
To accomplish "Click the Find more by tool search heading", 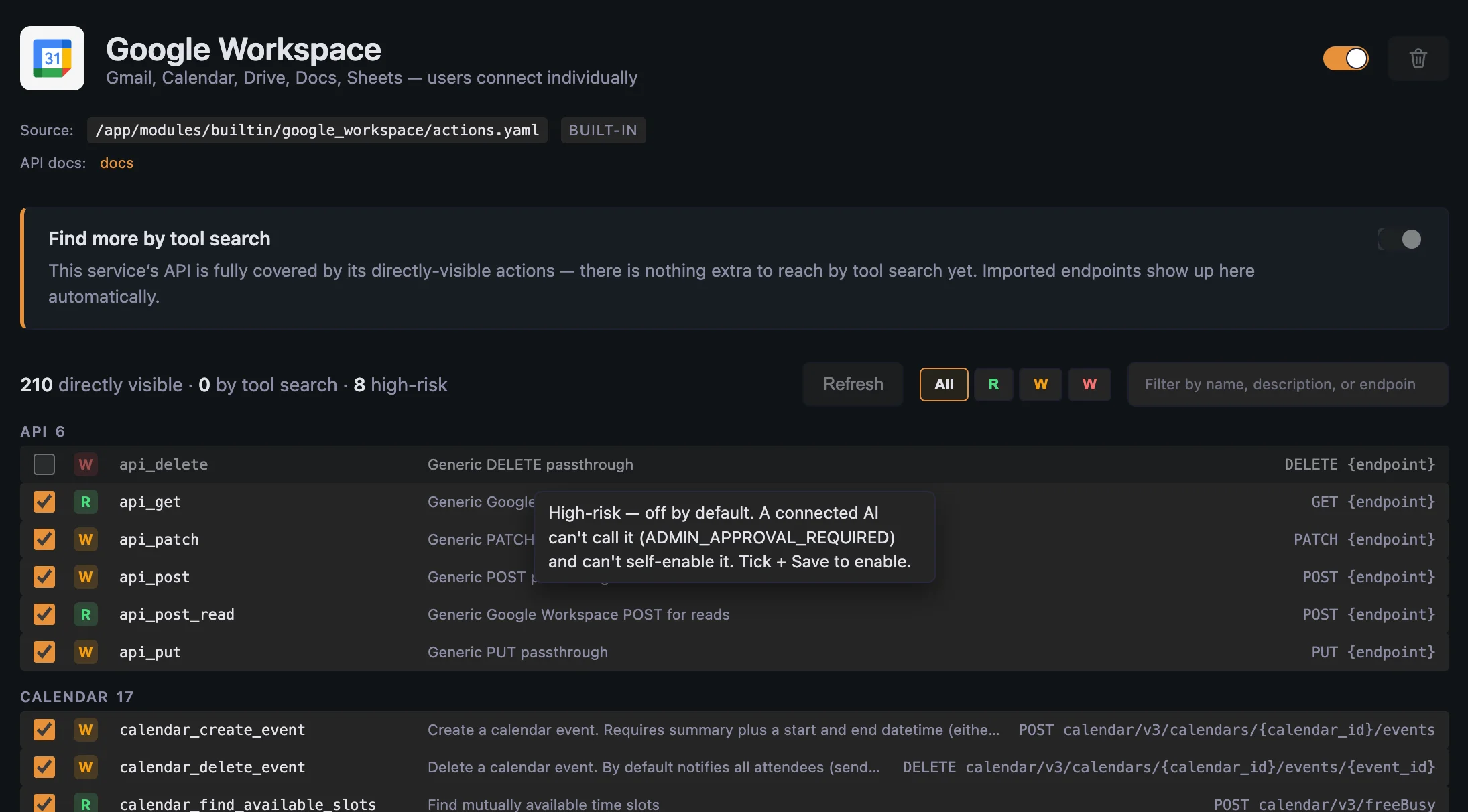I will pos(160,239).
